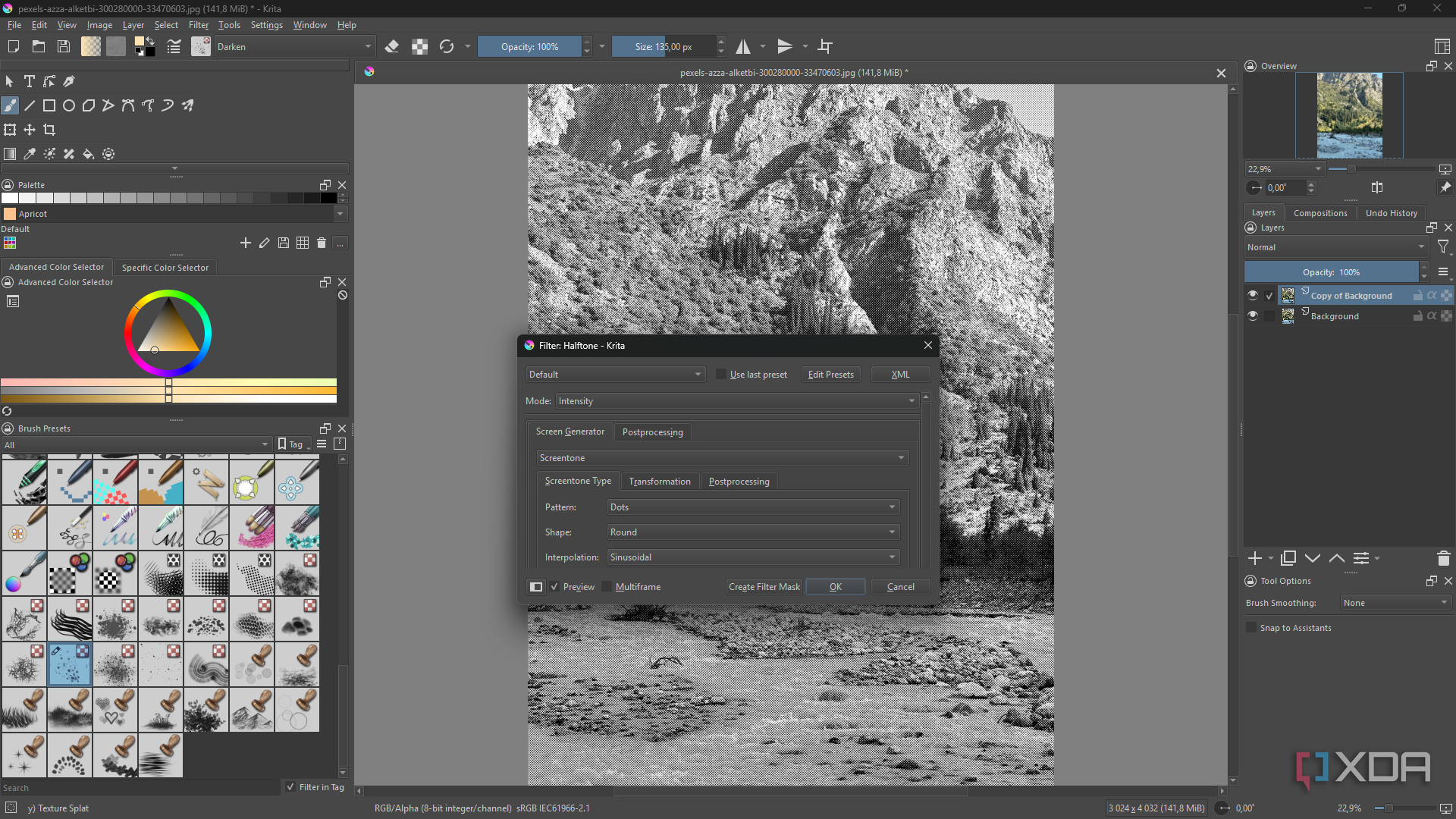Toggle Preview checkbox in Halftone dialog
Image resolution: width=1456 pixels, height=819 pixels.
point(554,587)
